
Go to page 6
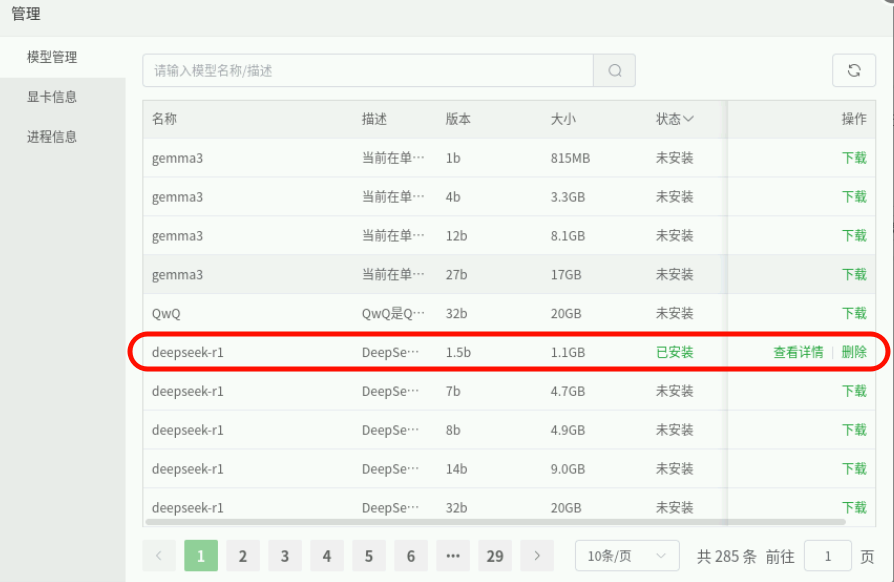click(x=411, y=556)
